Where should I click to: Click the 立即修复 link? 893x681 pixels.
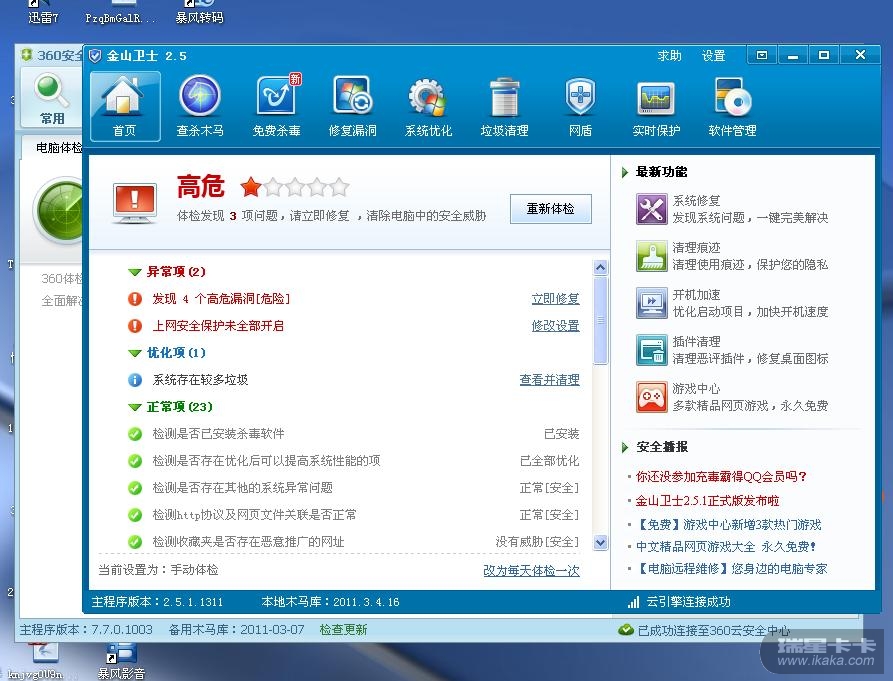pyautogui.click(x=555, y=299)
